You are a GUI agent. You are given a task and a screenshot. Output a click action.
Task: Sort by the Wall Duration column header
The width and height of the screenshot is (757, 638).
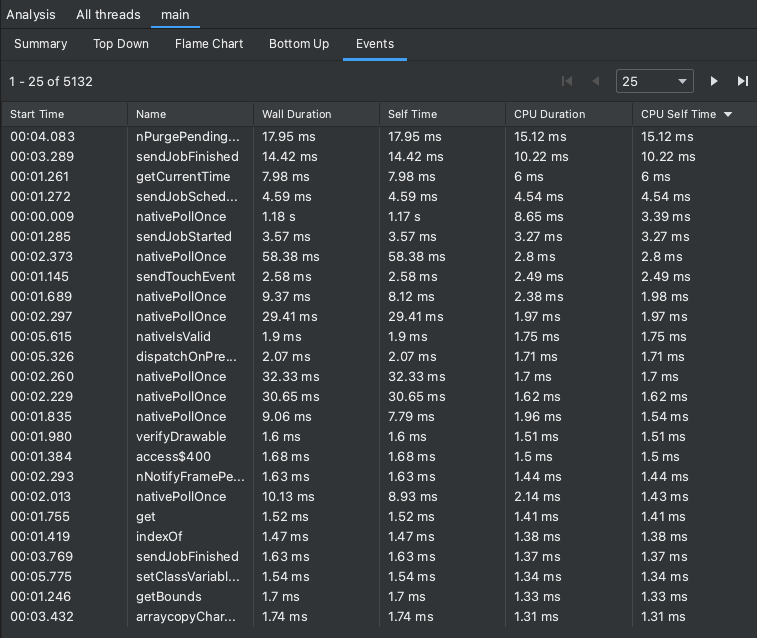[296, 114]
